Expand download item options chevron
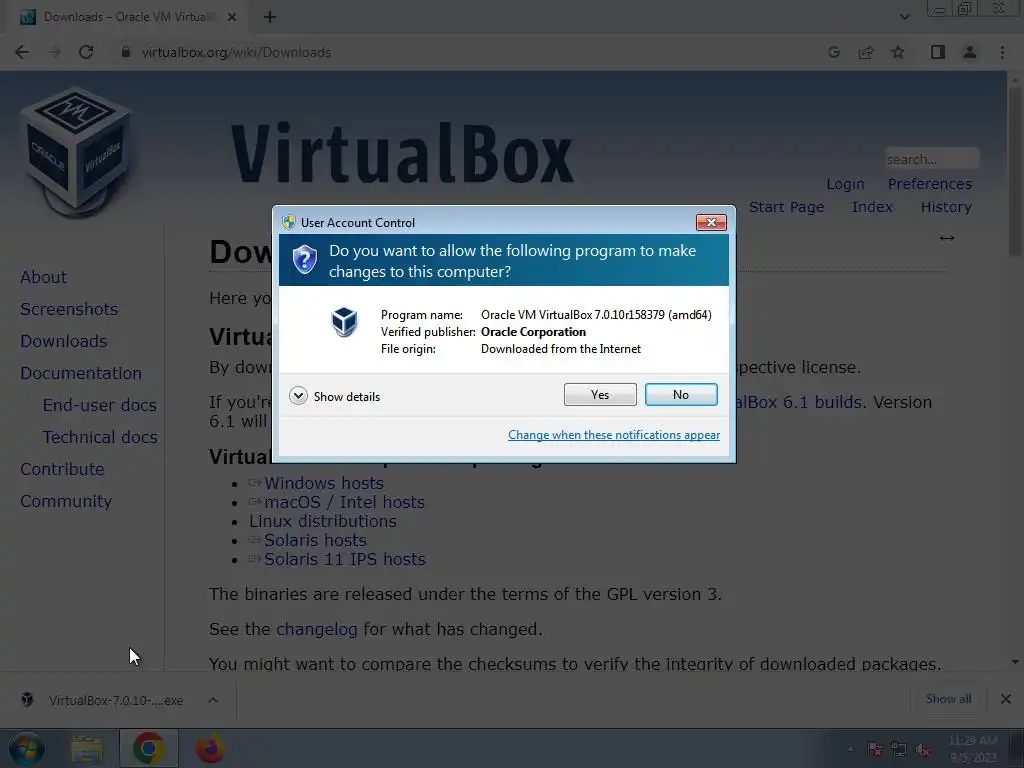Image resolution: width=1024 pixels, height=768 pixels. point(213,700)
